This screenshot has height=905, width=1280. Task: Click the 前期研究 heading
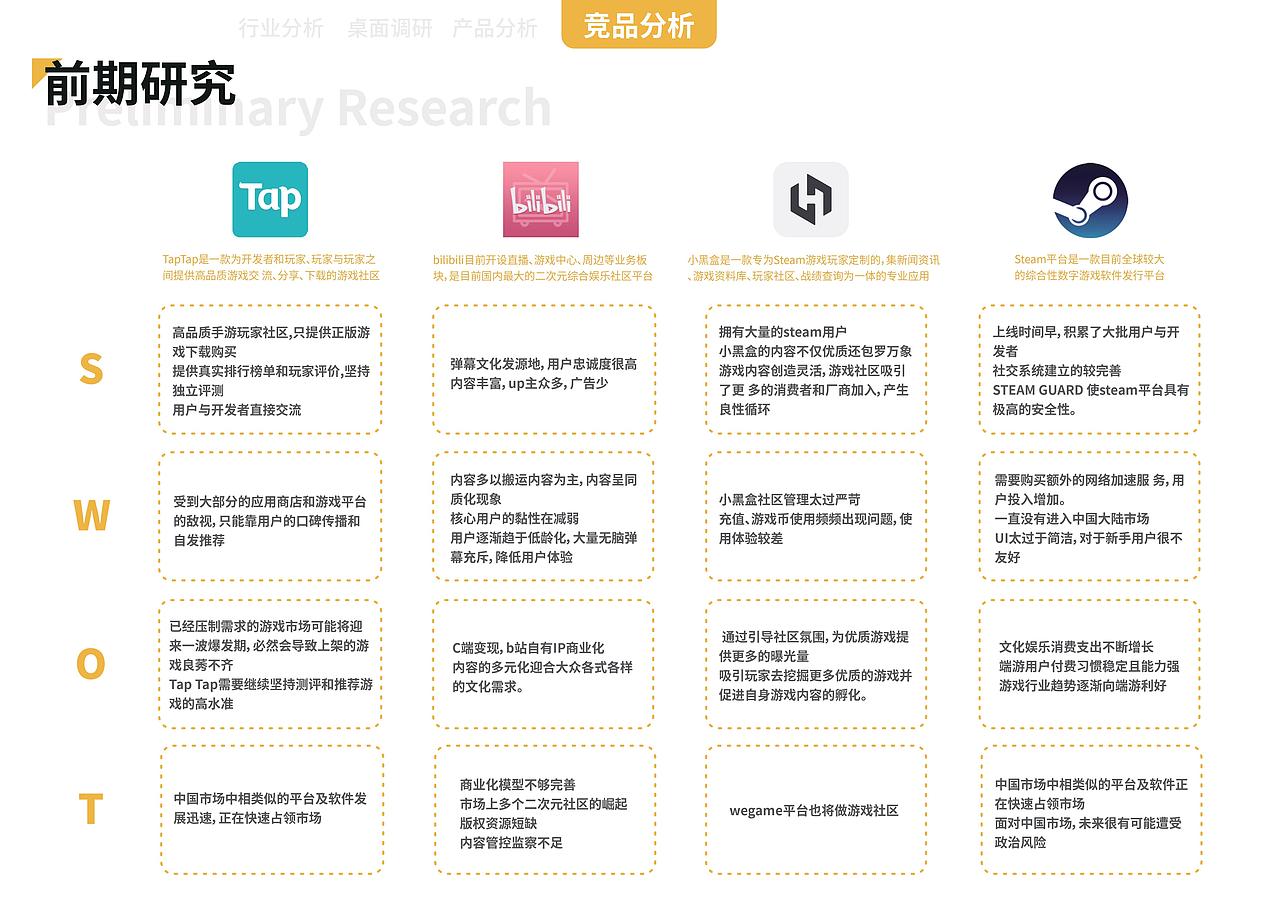pos(140,84)
